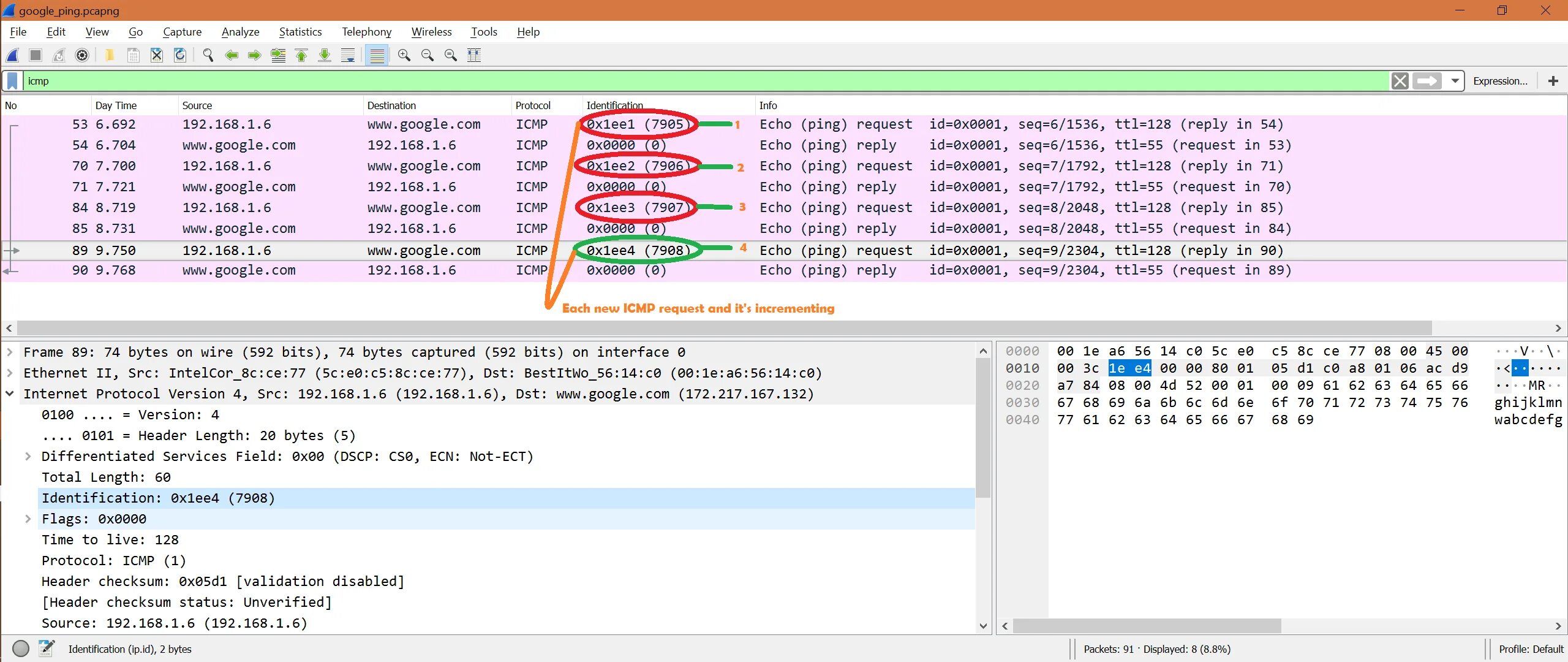Click the packet list horizontal scrollbar
Image resolution: width=1568 pixels, height=662 pixels.
coord(723,328)
